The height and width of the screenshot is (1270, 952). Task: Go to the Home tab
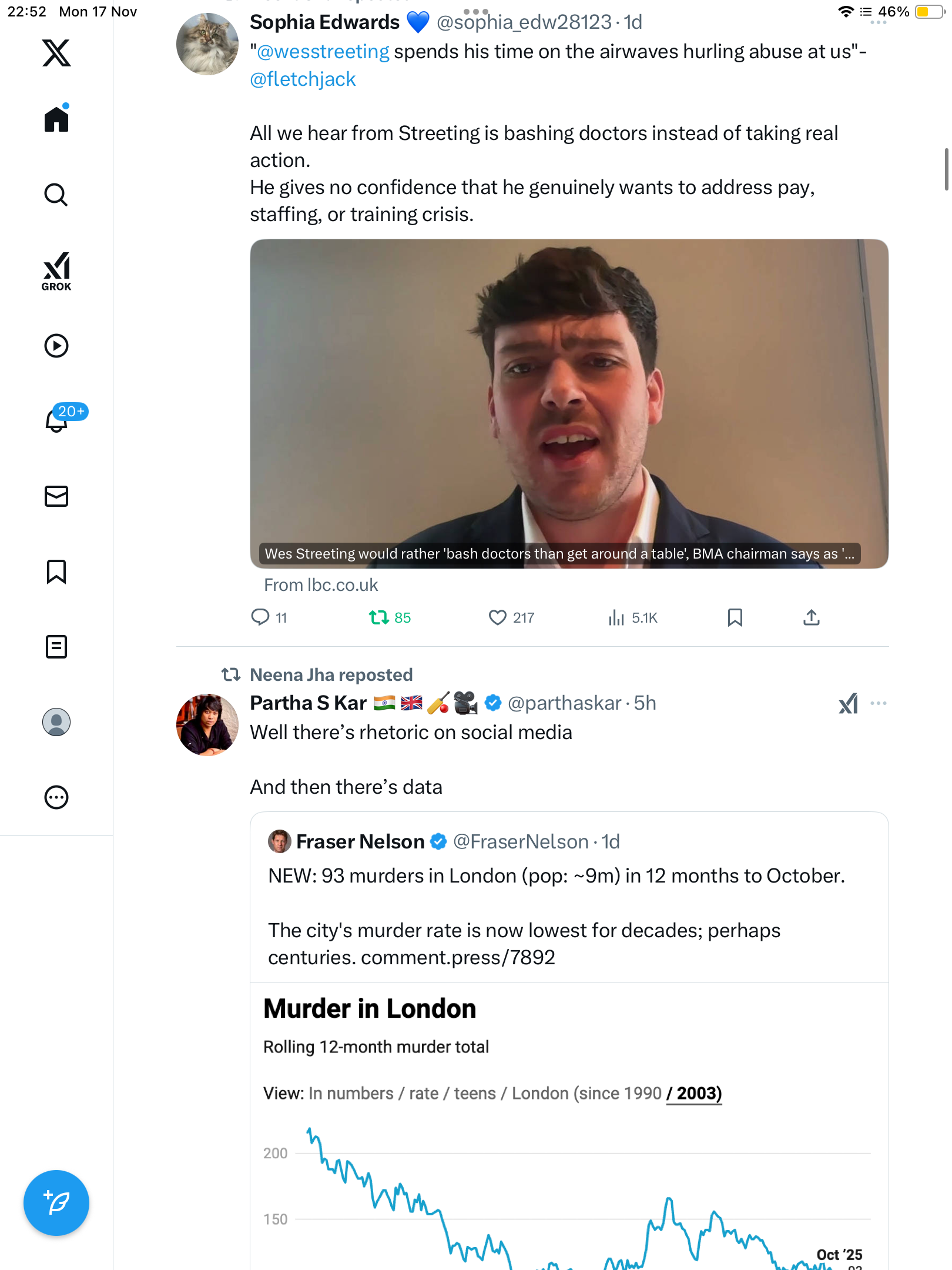pos(56,119)
